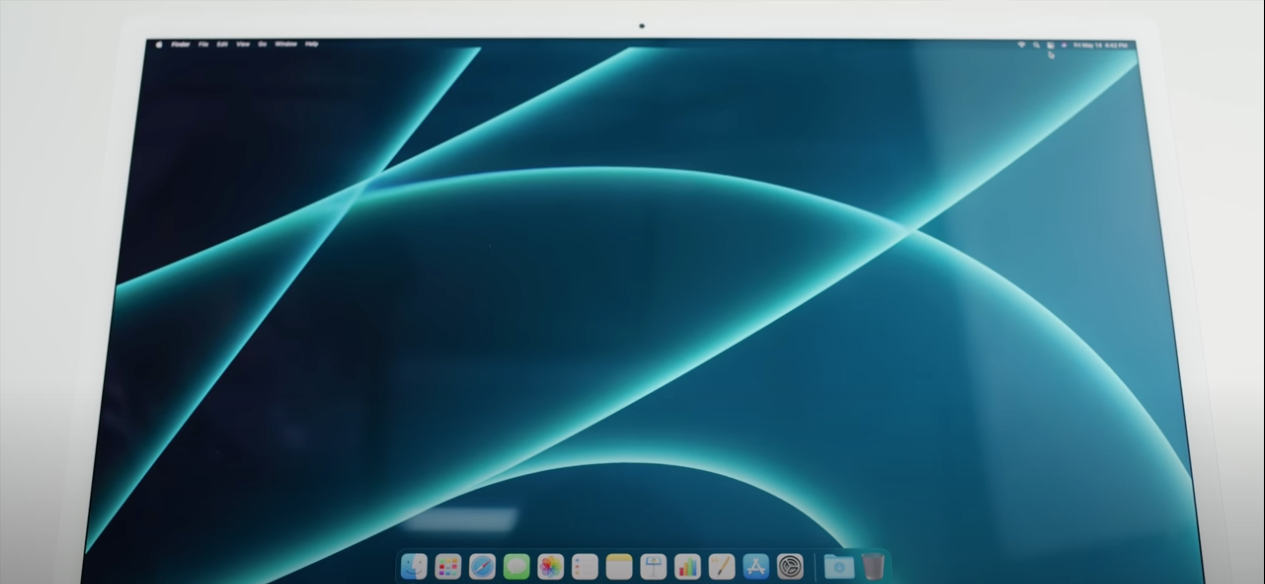1265x584 pixels.
Task: Open the Help menu
Action: [312, 44]
